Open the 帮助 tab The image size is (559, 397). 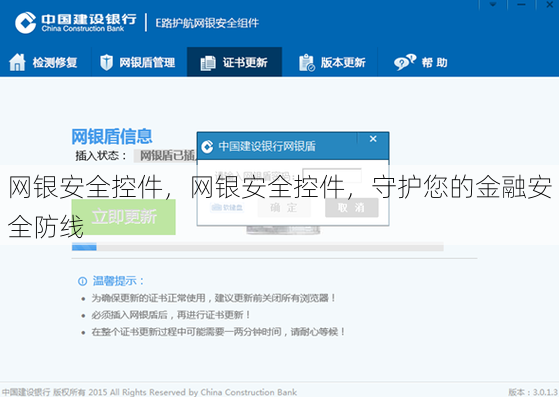tap(421, 62)
